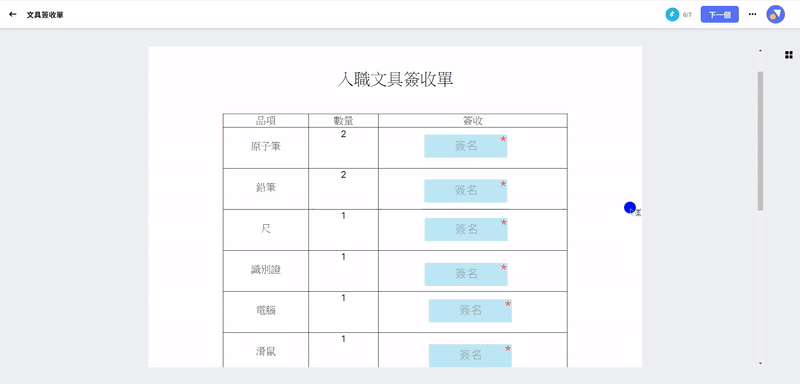Click the 原子筆 item cell

click(265, 147)
